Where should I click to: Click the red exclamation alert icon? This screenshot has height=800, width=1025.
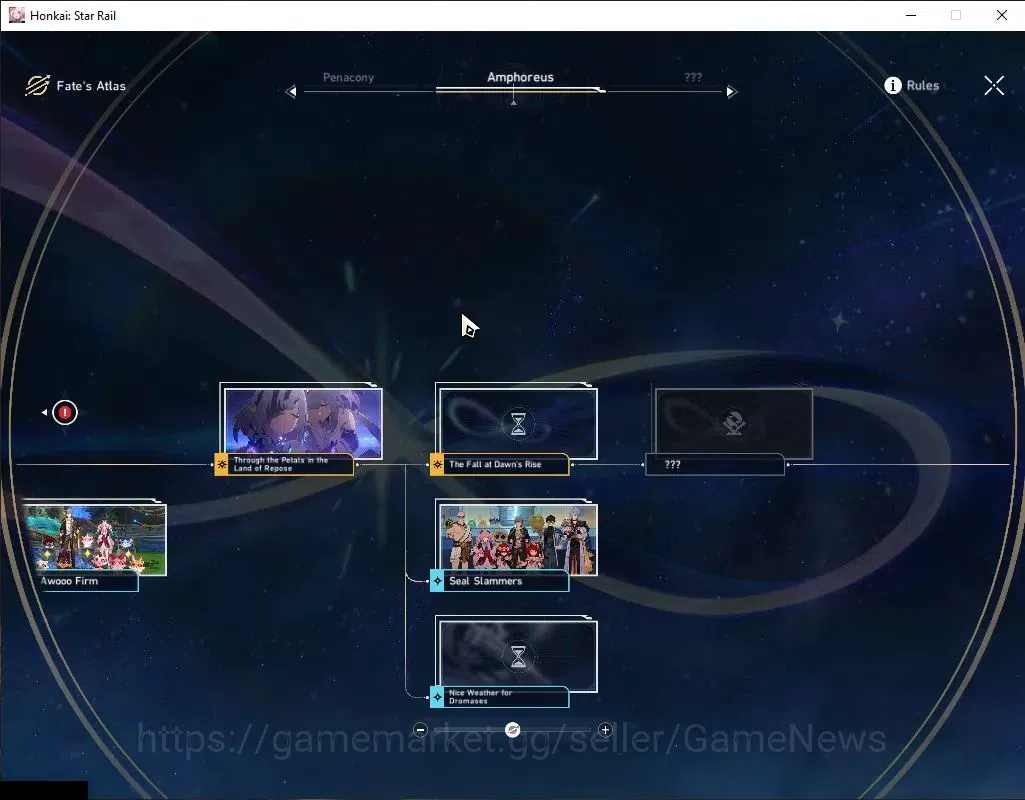click(65, 412)
